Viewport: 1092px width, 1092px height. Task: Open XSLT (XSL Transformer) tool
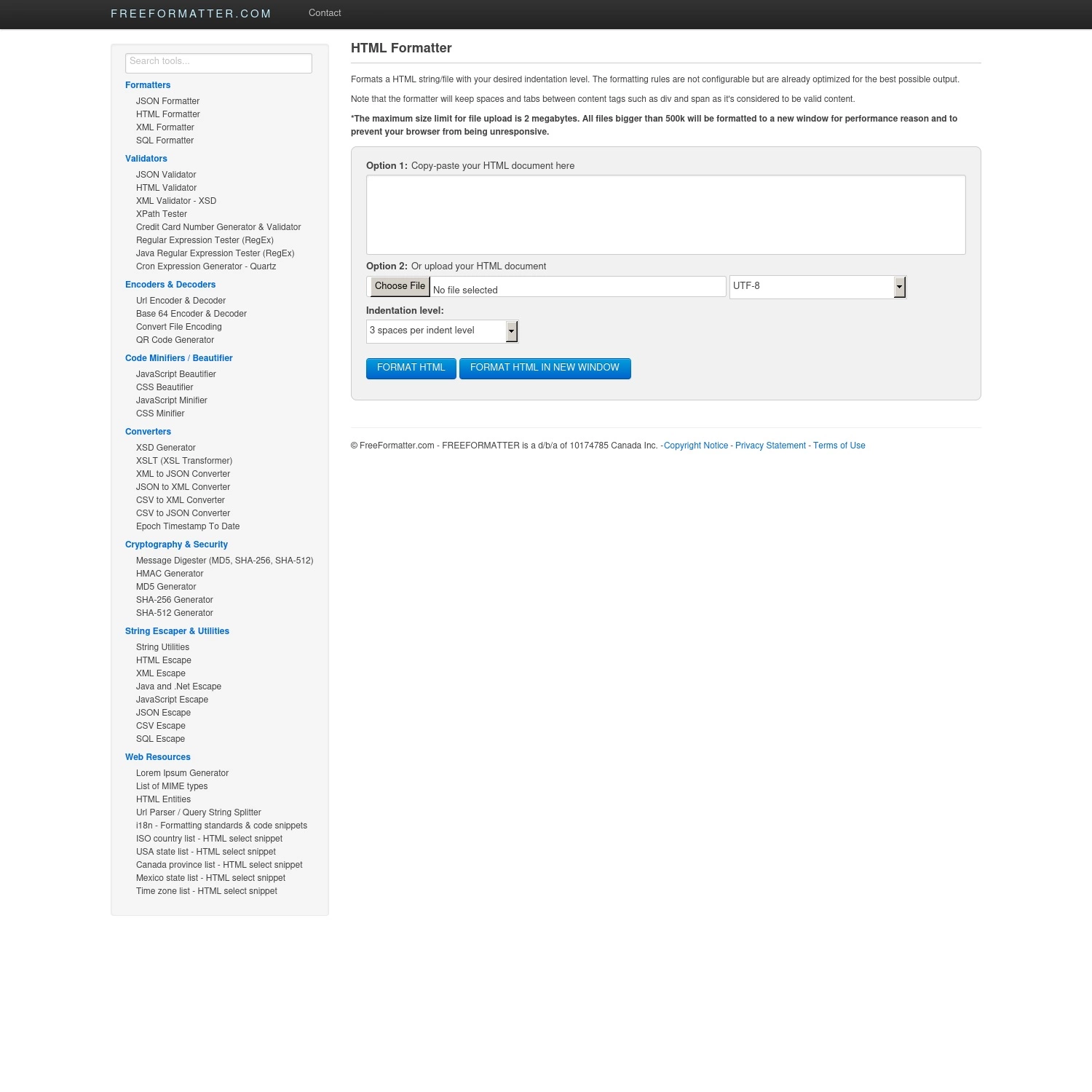click(x=184, y=461)
